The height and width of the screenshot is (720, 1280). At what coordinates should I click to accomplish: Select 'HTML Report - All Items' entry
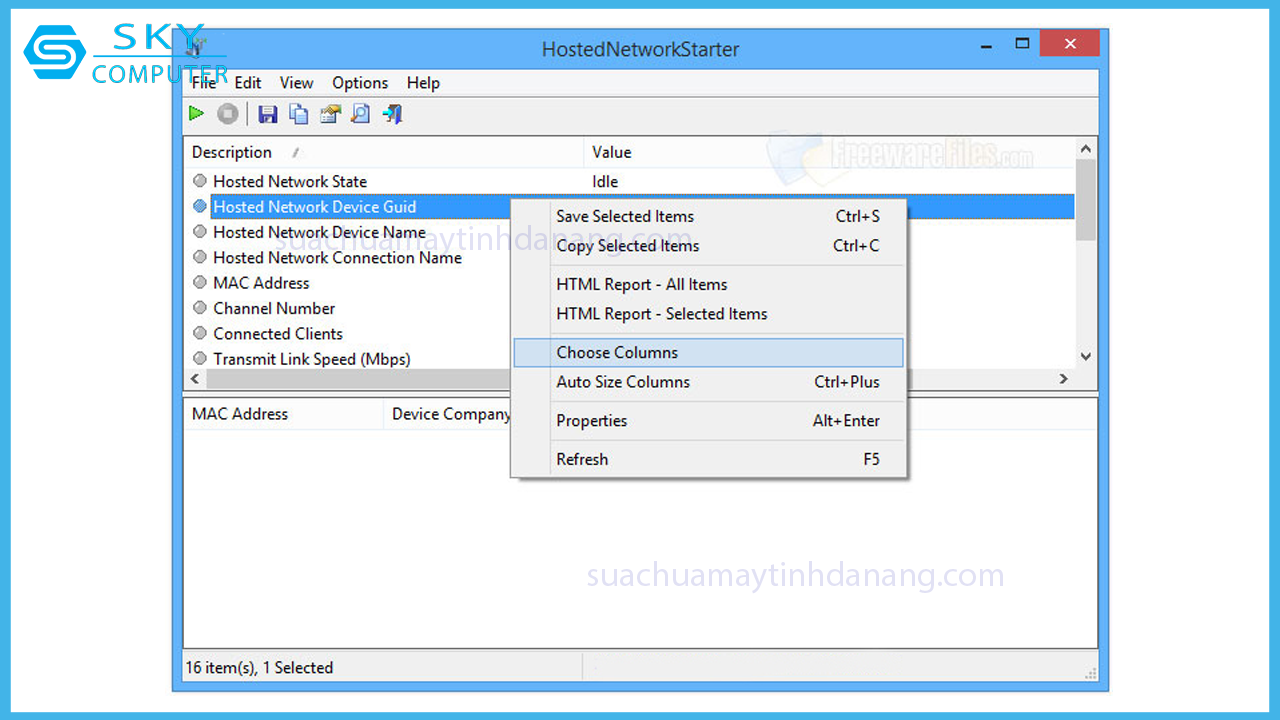pyautogui.click(x=641, y=284)
